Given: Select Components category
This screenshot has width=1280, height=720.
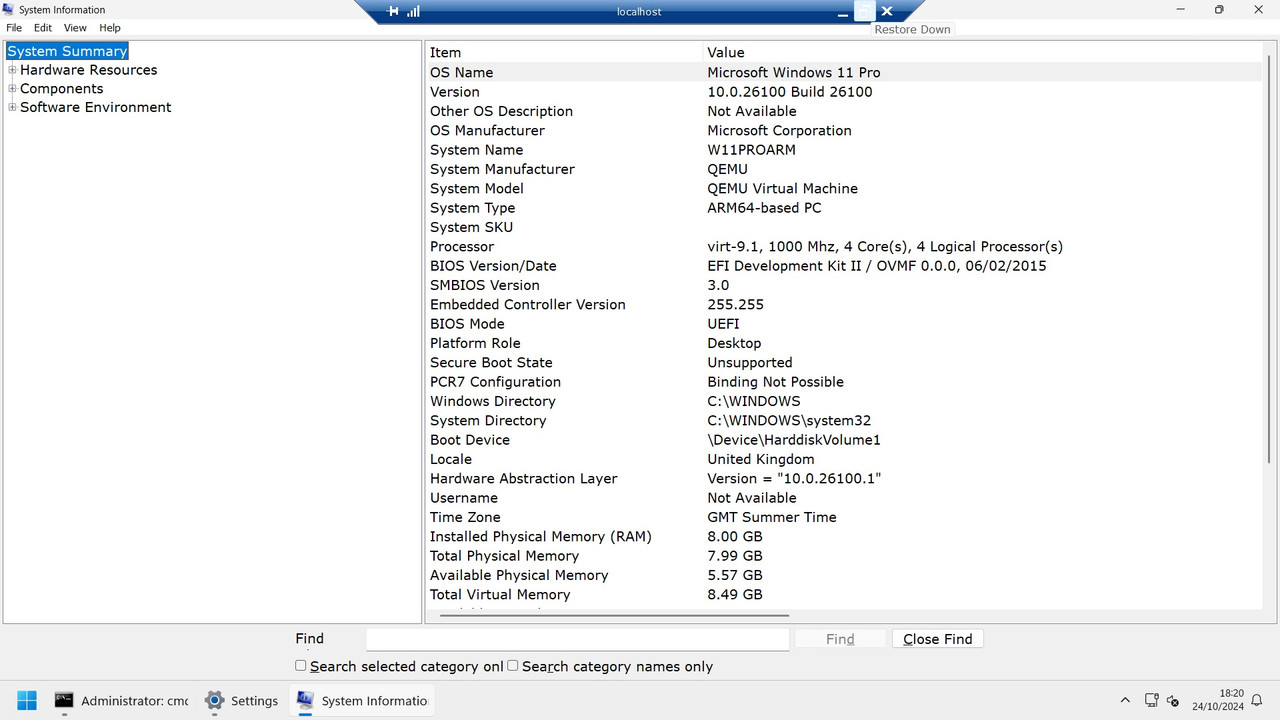Looking at the screenshot, I should (x=62, y=89).
